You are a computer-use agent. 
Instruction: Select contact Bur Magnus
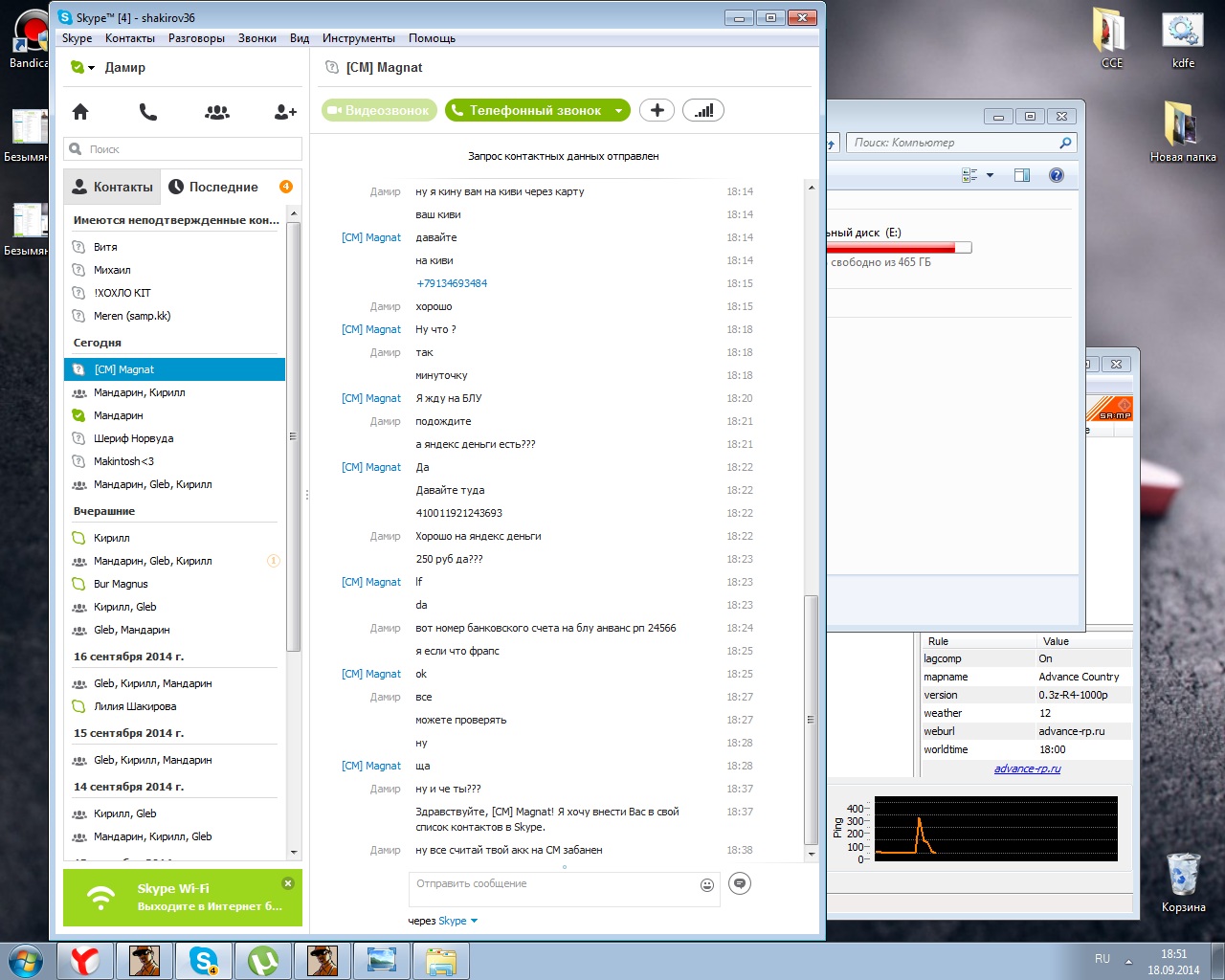click(x=174, y=584)
